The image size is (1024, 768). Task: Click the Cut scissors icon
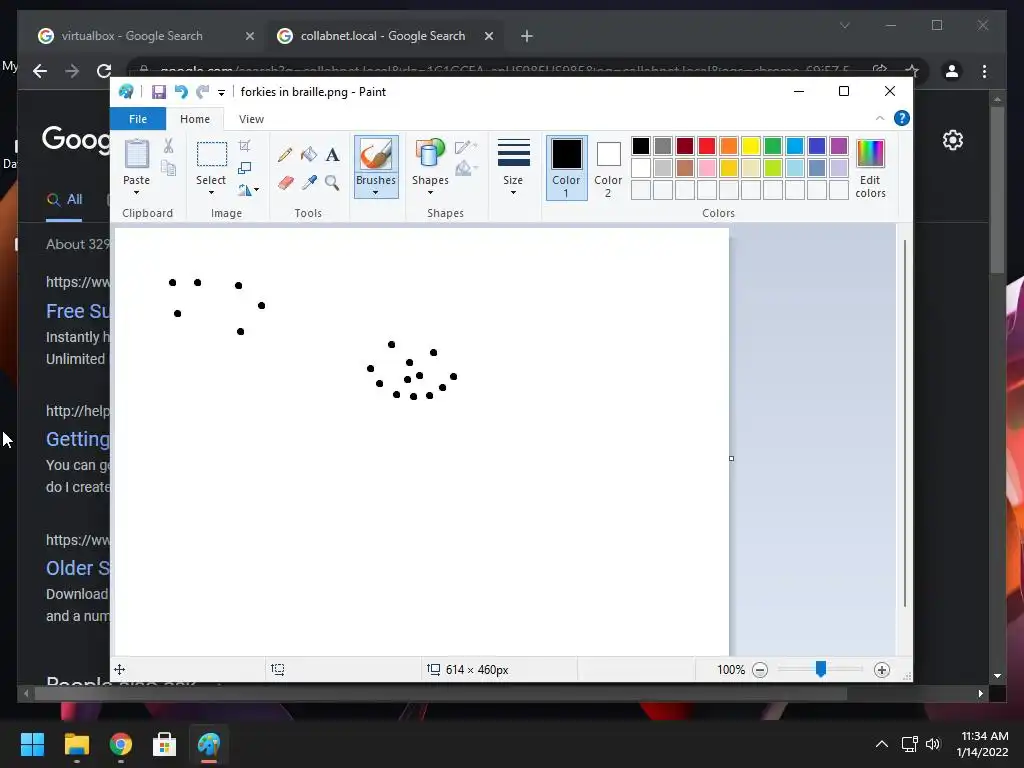click(168, 146)
